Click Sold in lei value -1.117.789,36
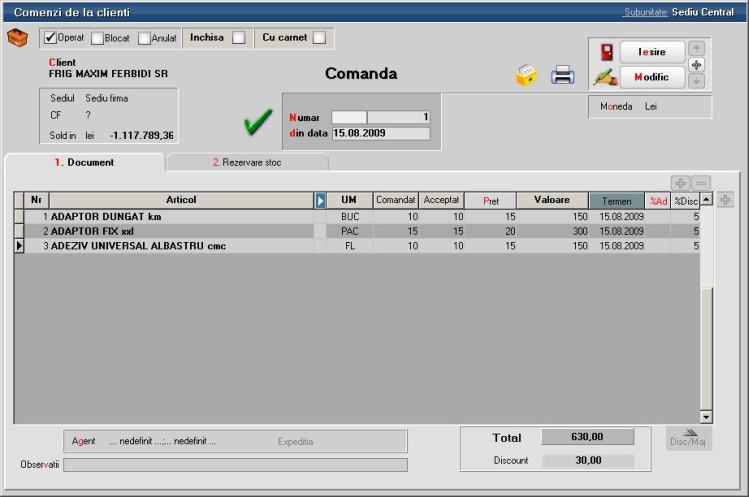Screen dimensions: 749x497 coord(142,136)
